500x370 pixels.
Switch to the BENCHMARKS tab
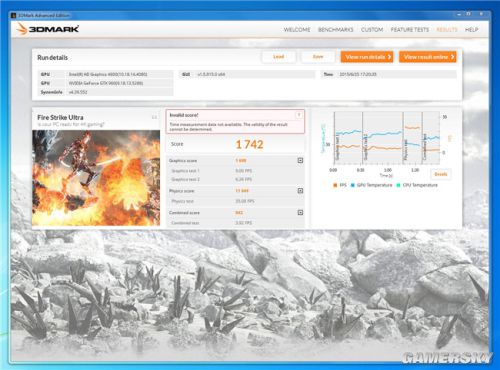[335, 30]
